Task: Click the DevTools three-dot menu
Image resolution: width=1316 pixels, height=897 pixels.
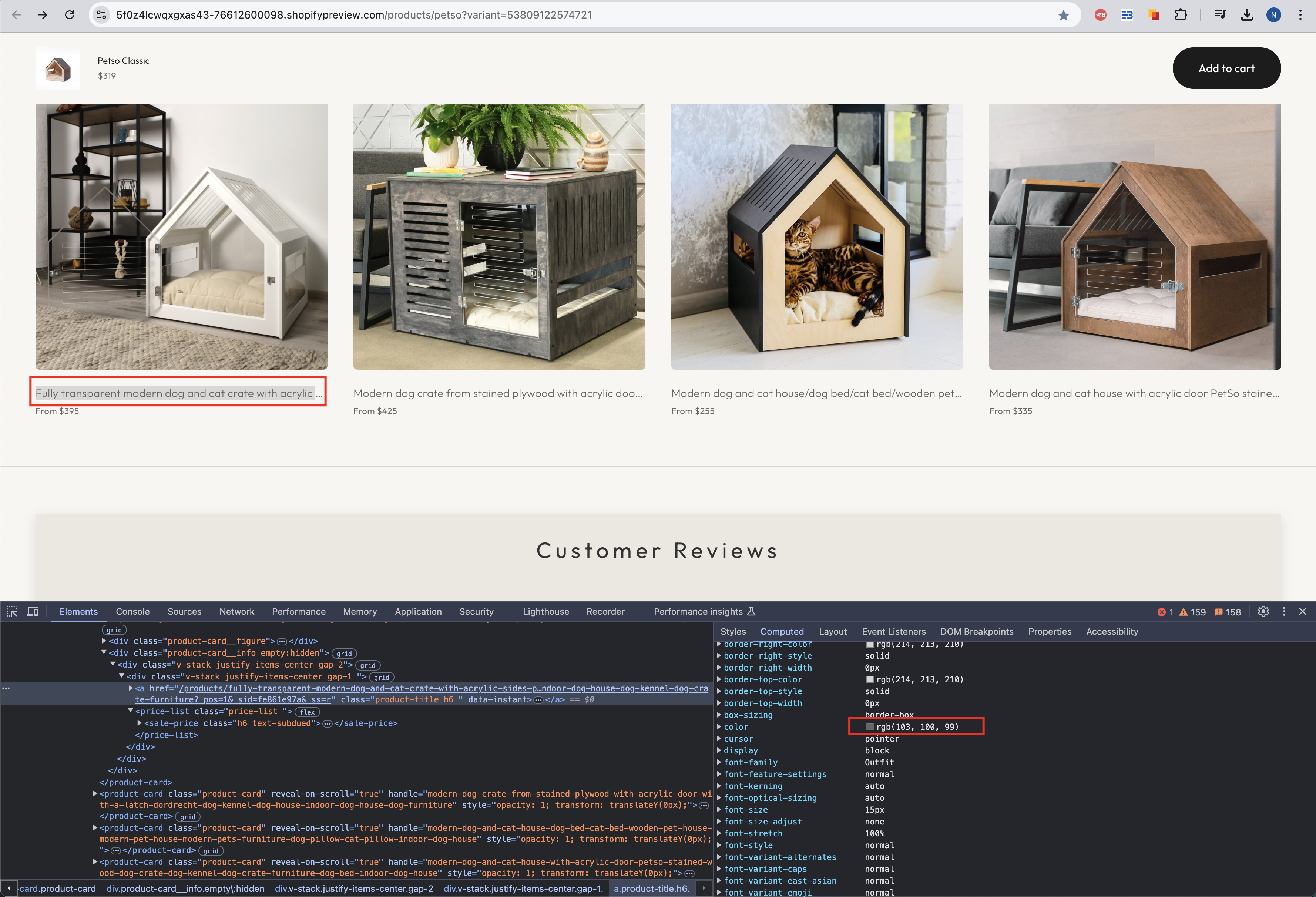Action: coord(1284,612)
